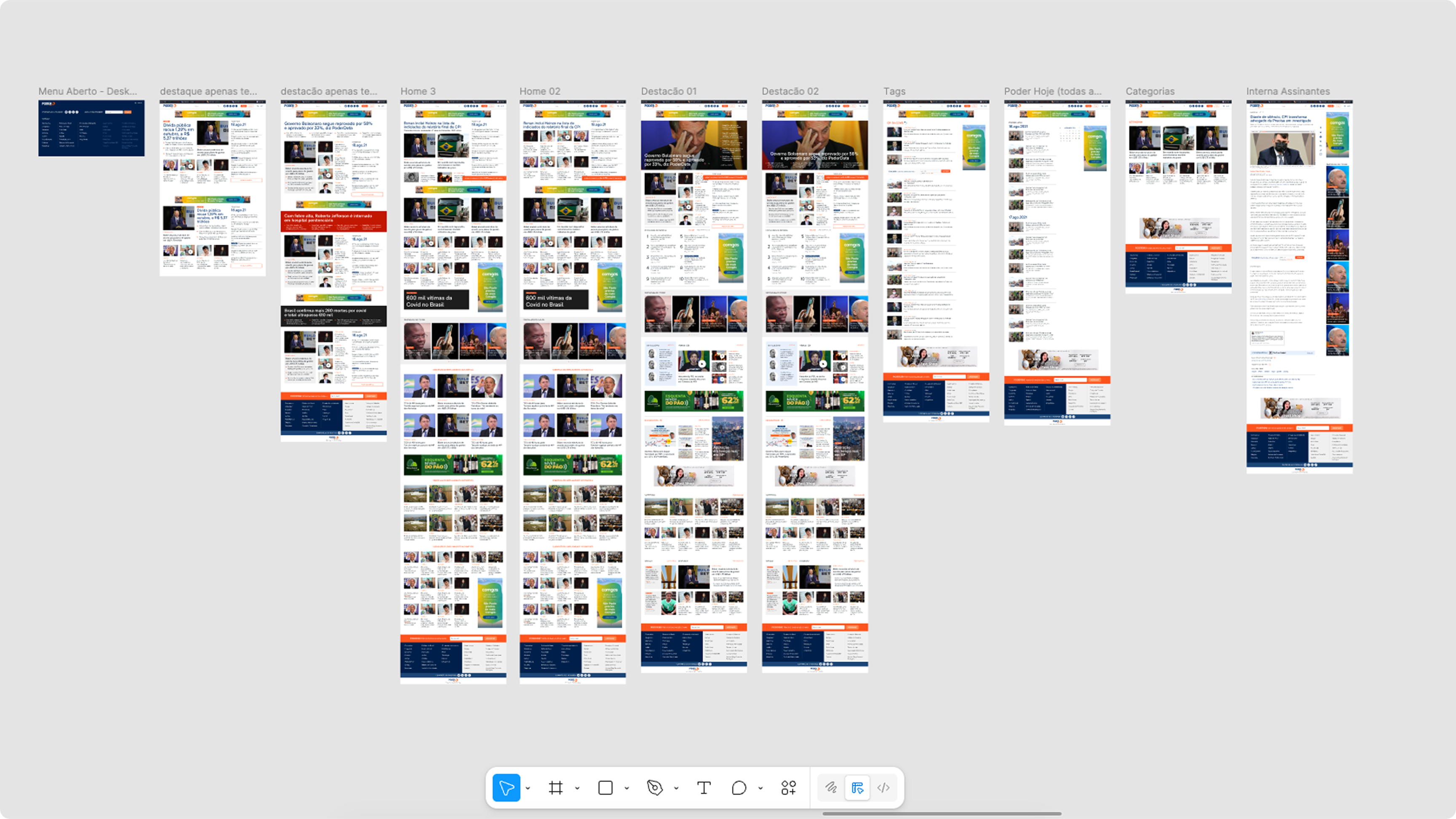Select the Text tool

click(704, 787)
